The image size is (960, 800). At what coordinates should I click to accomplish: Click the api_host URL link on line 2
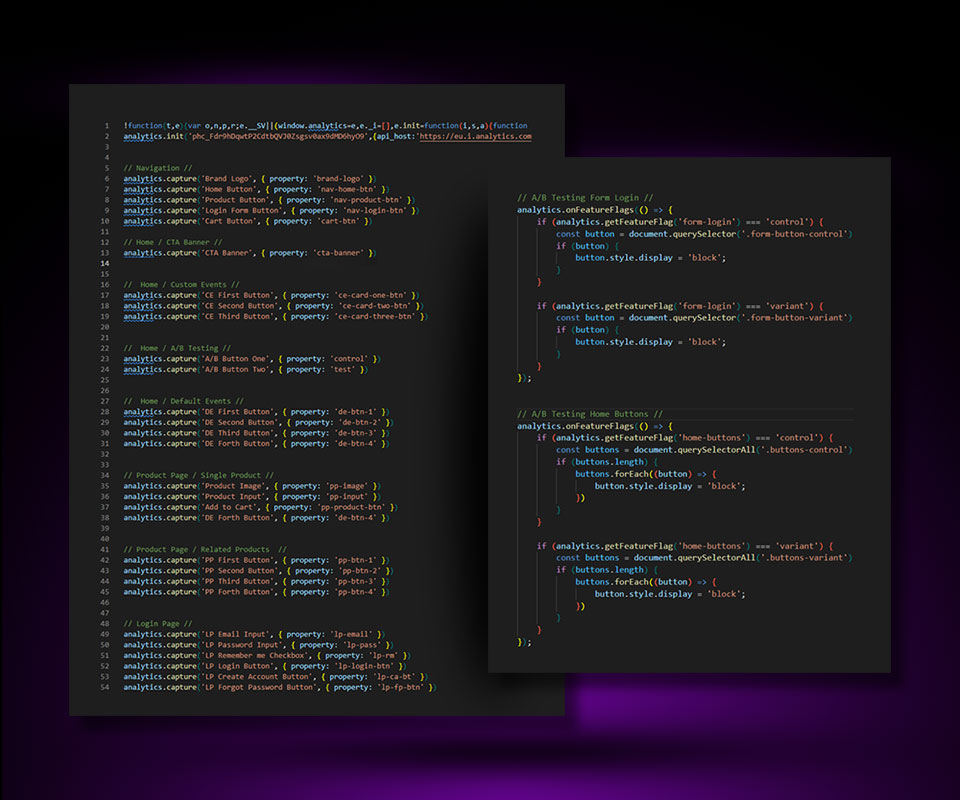click(475, 136)
